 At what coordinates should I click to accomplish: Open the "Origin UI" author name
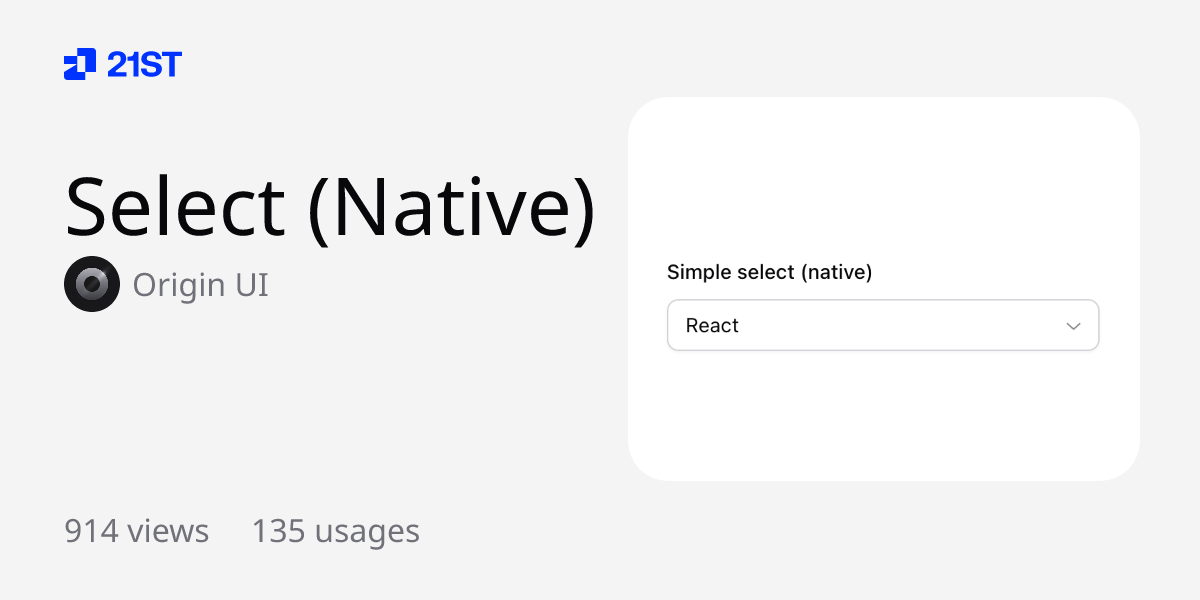[200, 285]
